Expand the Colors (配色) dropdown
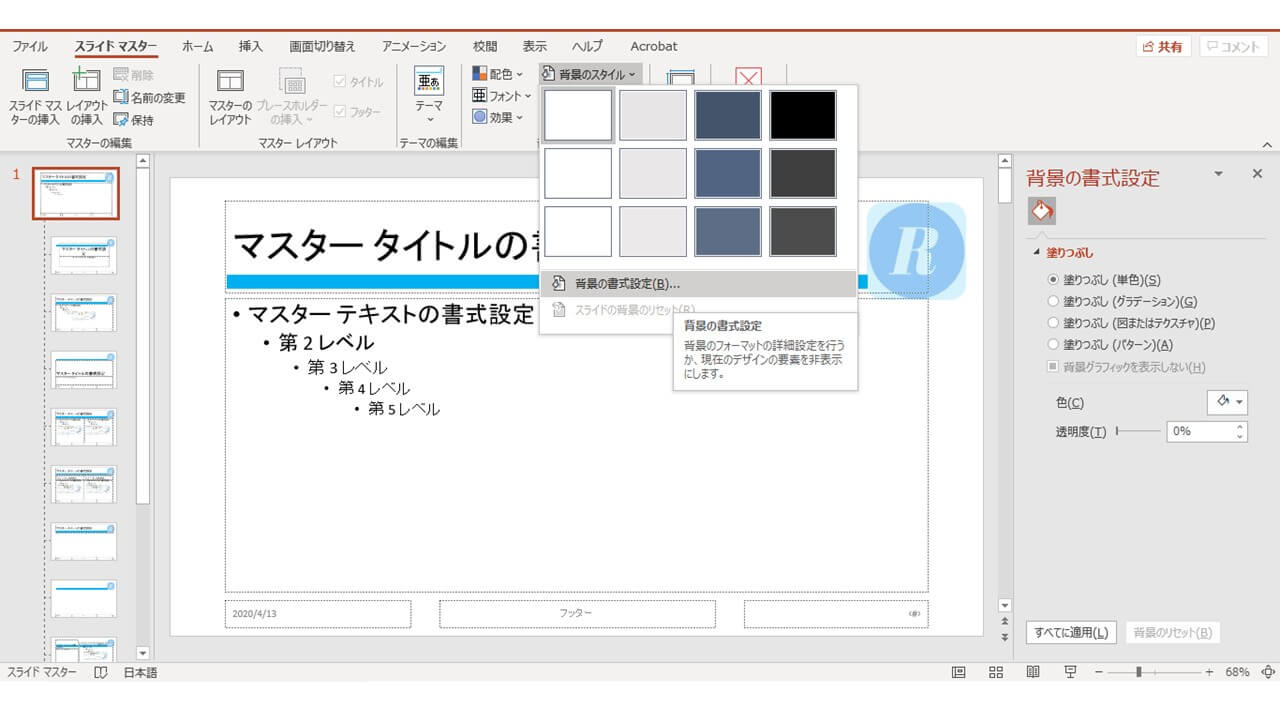This screenshot has height=720, width=1280. [498, 74]
